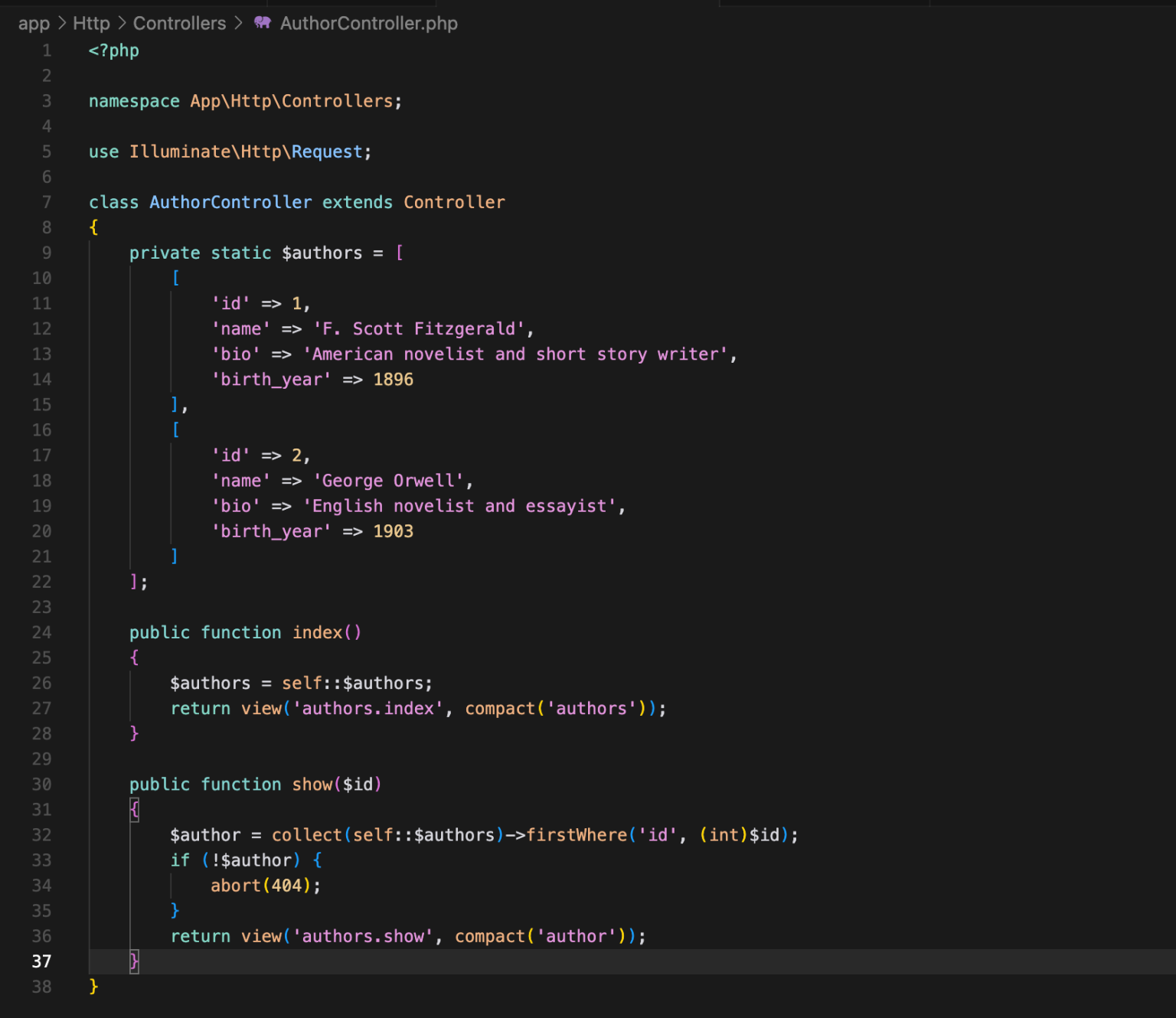Click the 'Http' folder in the breadcrumb

(91, 23)
